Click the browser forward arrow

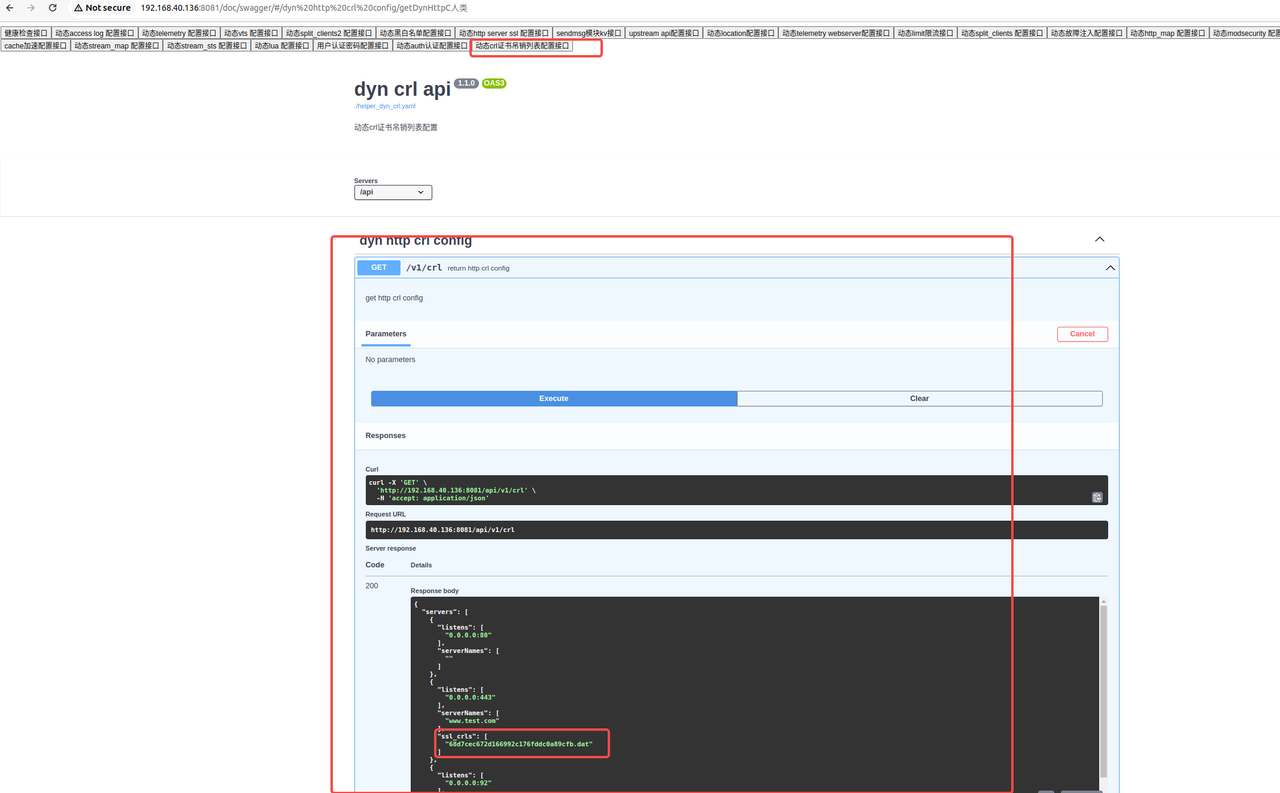pos(31,8)
